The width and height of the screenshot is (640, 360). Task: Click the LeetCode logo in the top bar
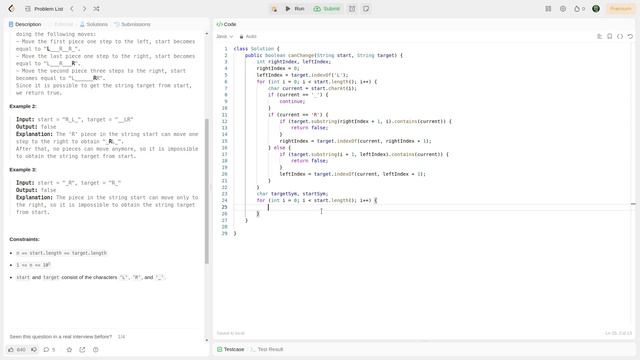pos(11,9)
